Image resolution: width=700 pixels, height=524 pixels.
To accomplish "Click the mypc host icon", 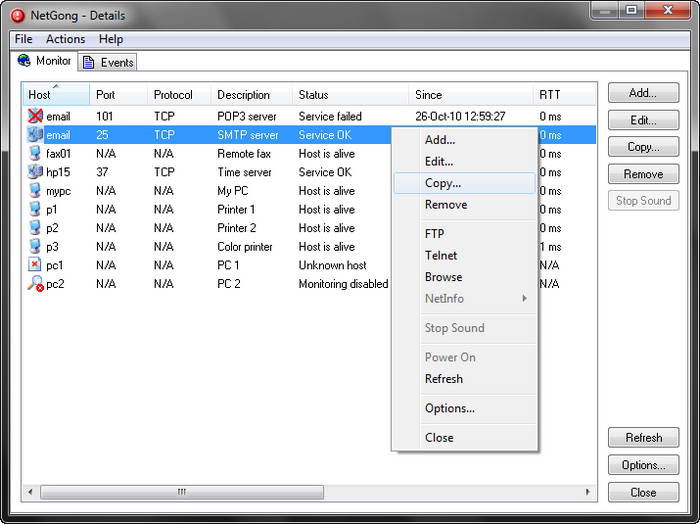I will 35,191.
